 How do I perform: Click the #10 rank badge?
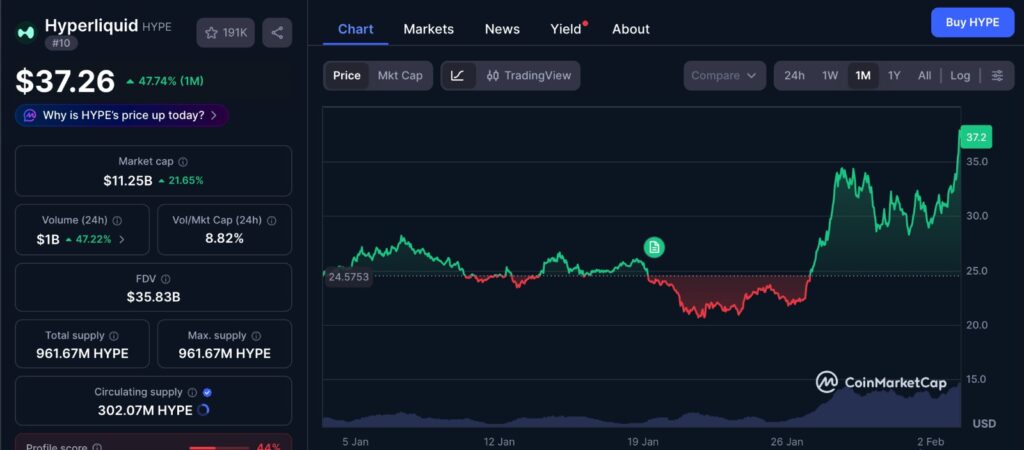tap(61, 43)
